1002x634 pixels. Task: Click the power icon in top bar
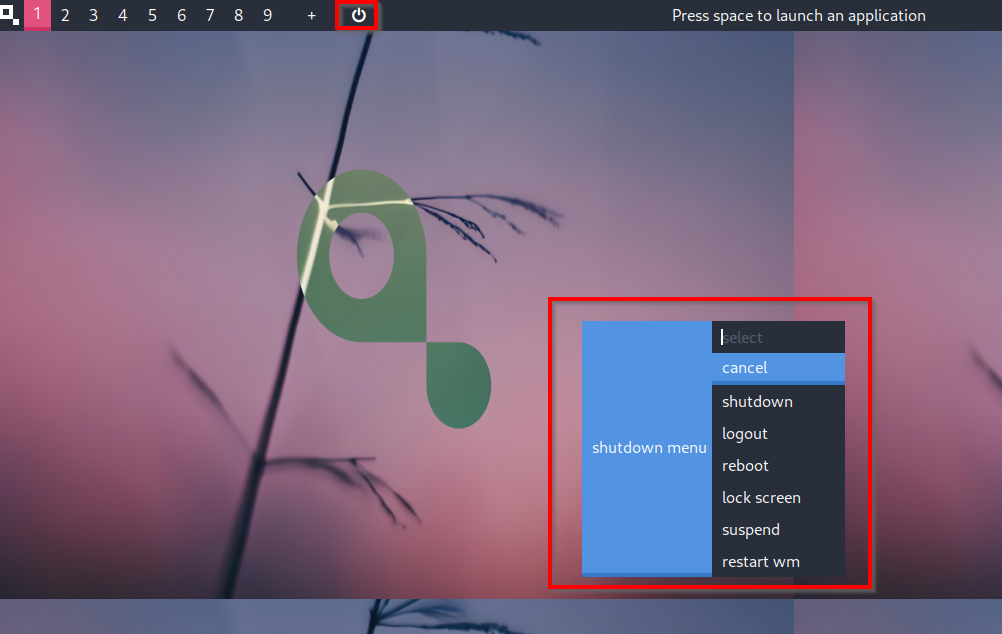(x=358, y=15)
